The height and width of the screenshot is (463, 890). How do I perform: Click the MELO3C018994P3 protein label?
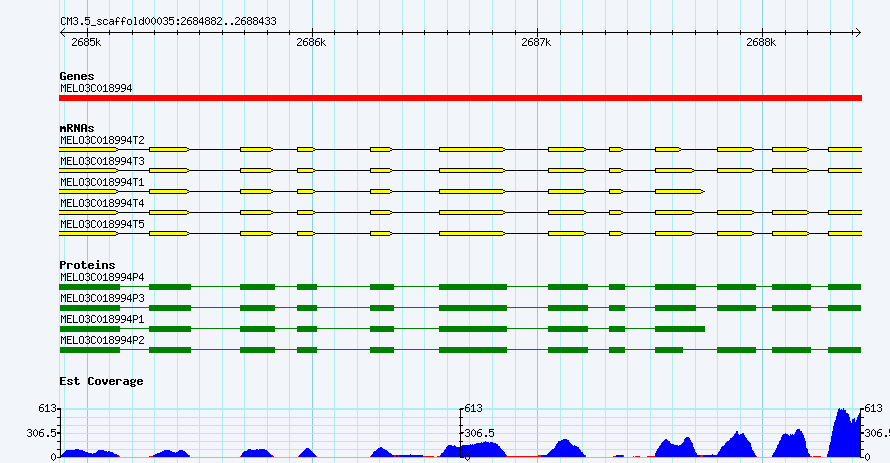pyautogui.click(x=102, y=298)
